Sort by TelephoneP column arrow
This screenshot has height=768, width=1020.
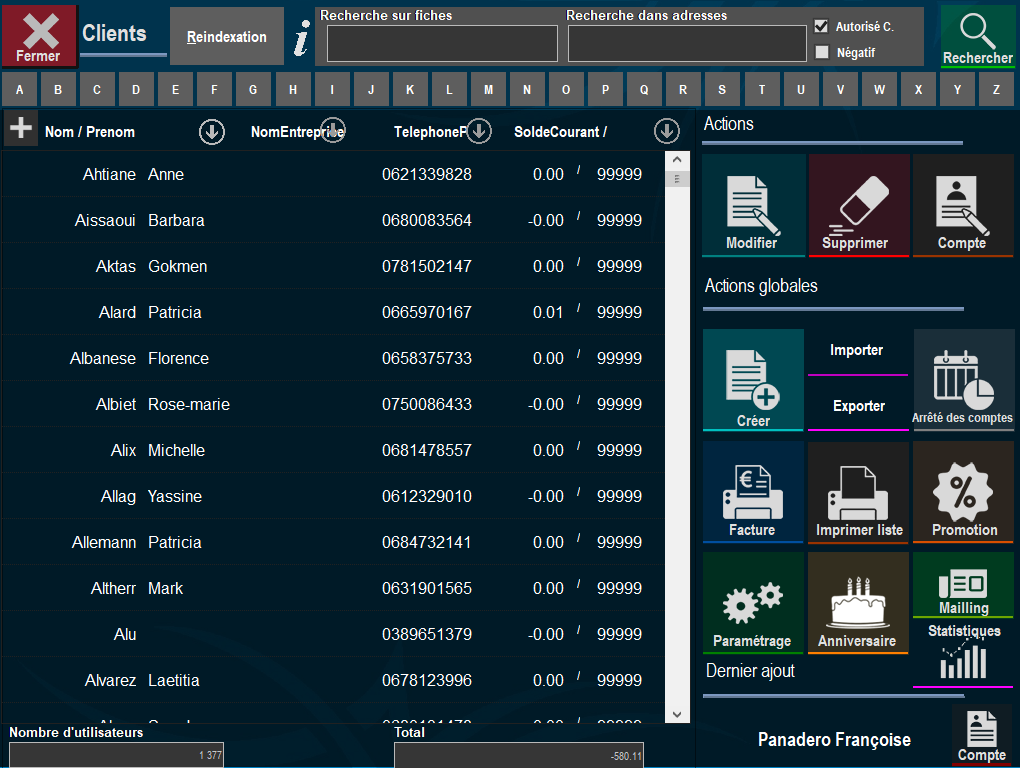point(479,131)
